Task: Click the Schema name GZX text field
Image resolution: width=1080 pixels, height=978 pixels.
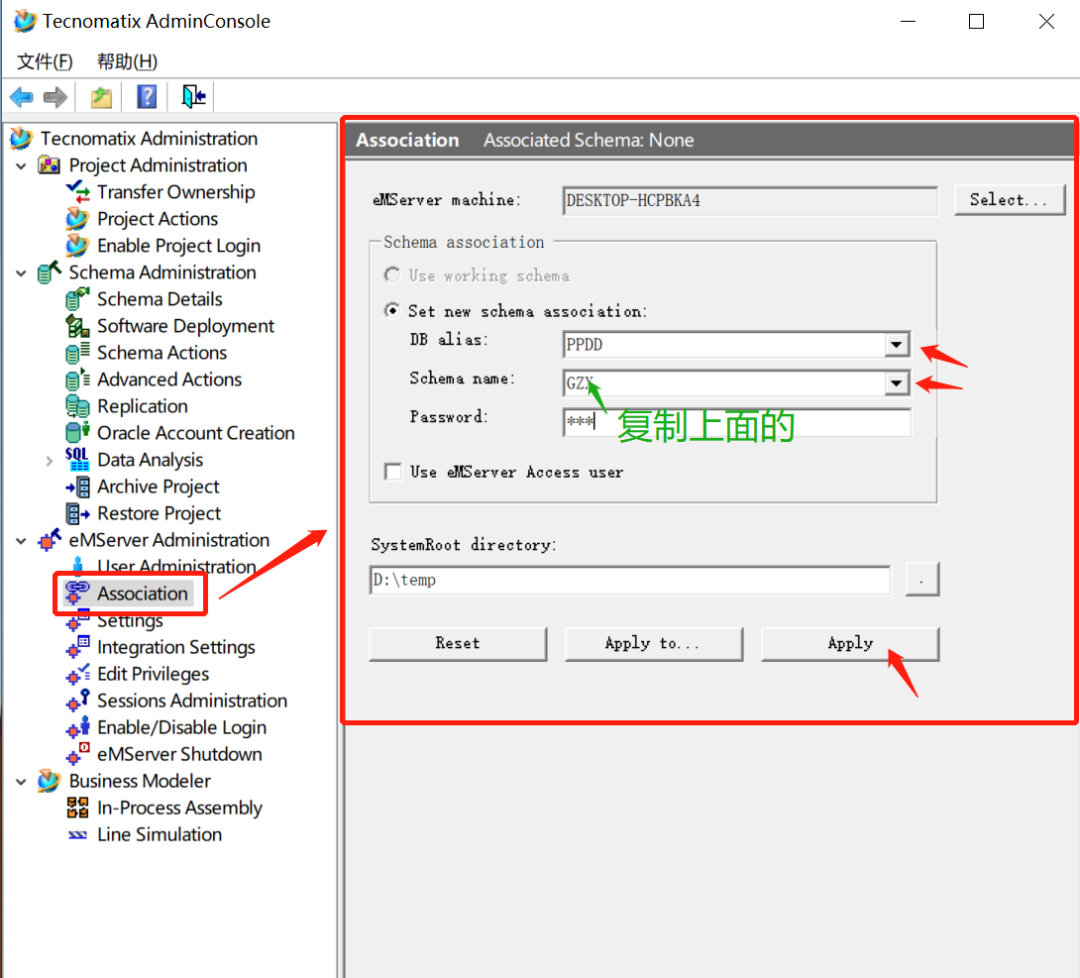Action: click(x=723, y=383)
